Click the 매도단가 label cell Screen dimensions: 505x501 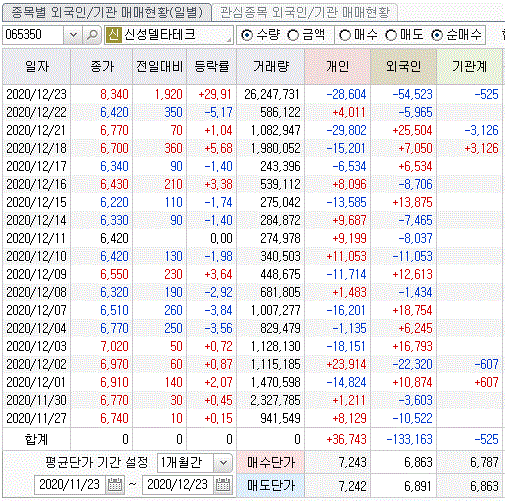(x=271, y=486)
